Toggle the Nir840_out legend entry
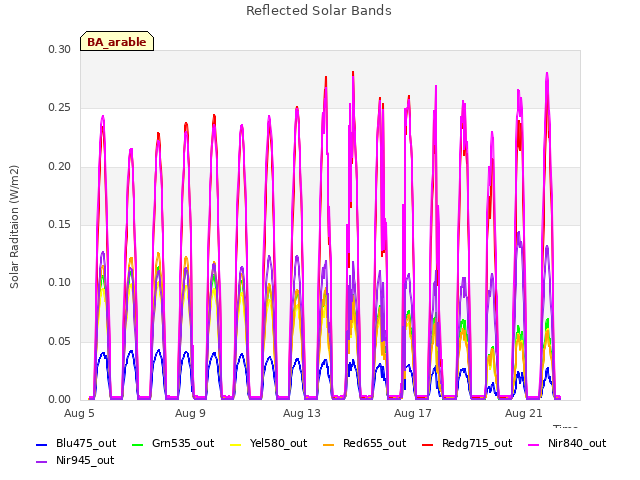The width and height of the screenshot is (640, 480). pyautogui.click(x=567, y=443)
